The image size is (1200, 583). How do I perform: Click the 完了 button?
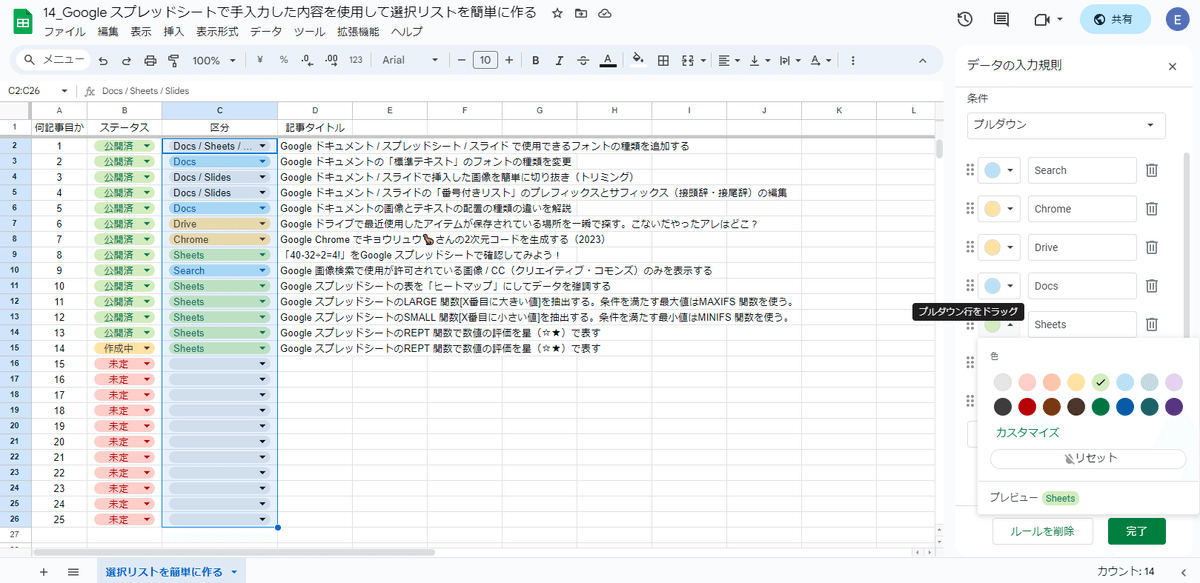click(x=1137, y=531)
